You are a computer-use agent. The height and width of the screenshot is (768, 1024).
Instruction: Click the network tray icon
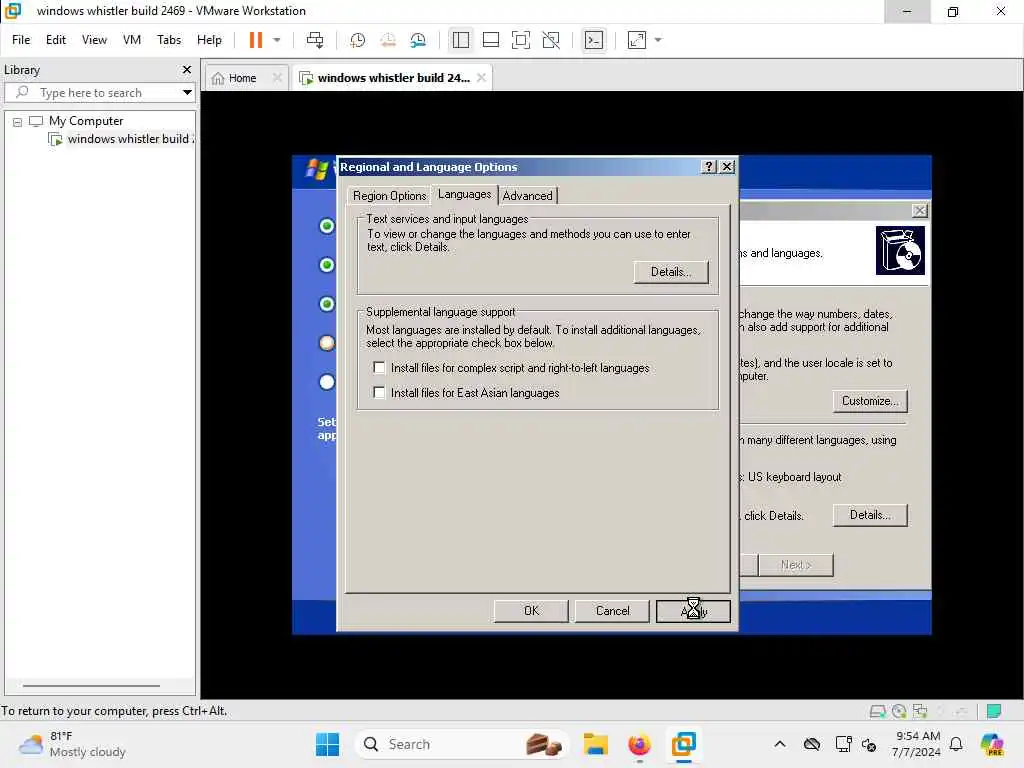click(843, 744)
